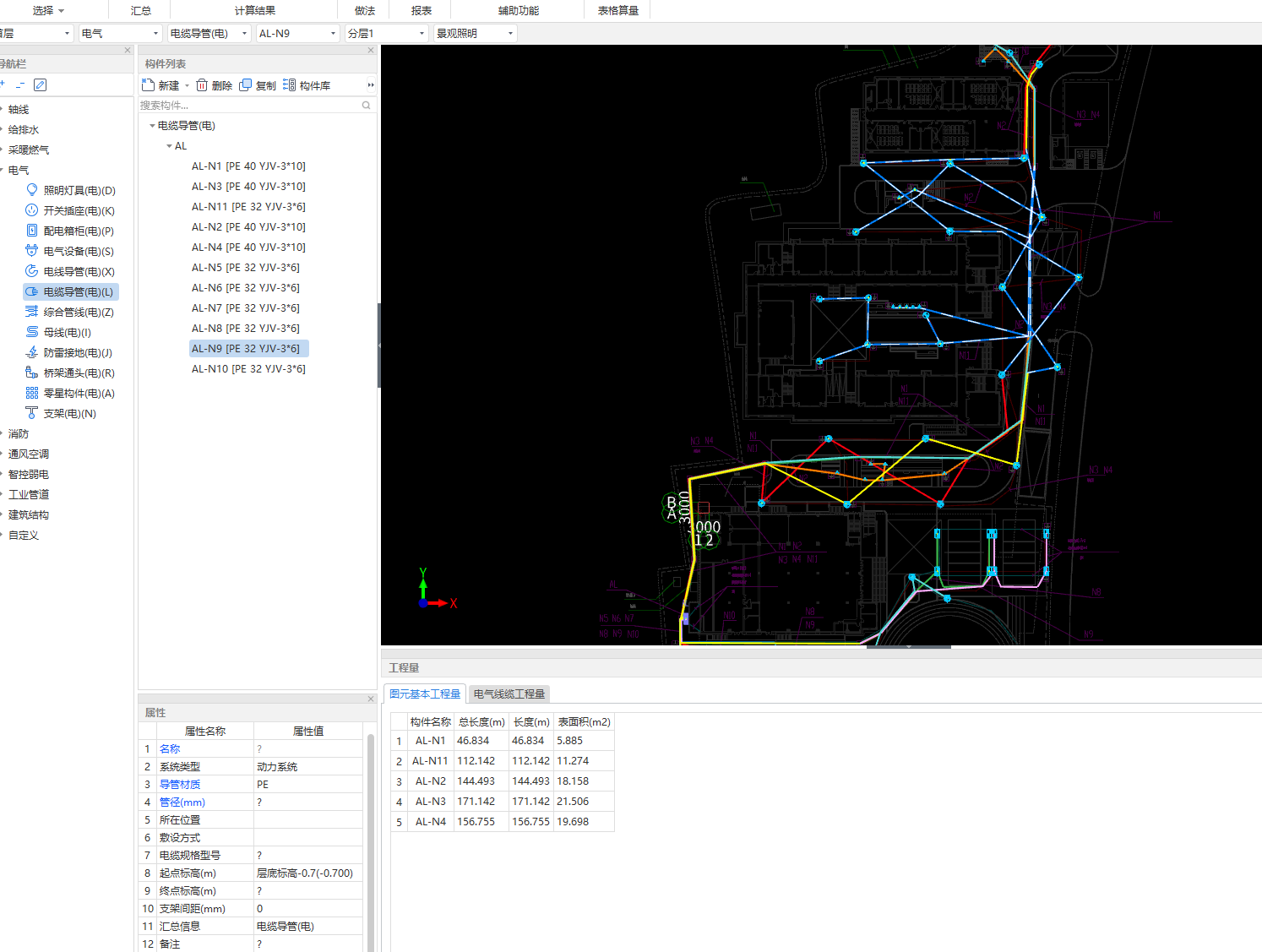Select AL-N10 [PE 32 YJV-3*6] component
This screenshot has width=1262, height=952.
pyautogui.click(x=248, y=369)
